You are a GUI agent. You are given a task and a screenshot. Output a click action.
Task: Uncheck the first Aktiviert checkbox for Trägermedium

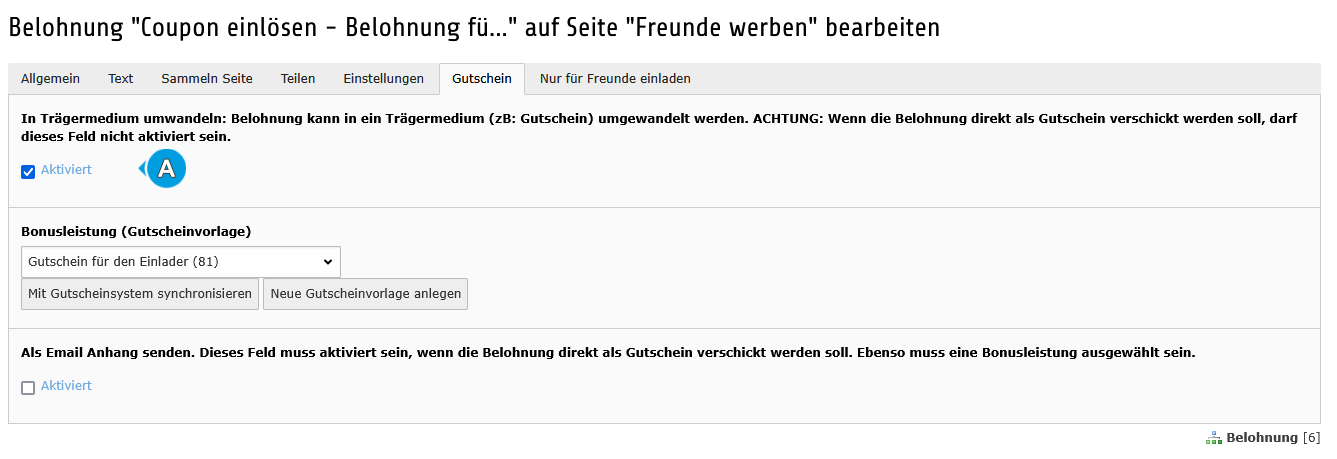pos(28,171)
